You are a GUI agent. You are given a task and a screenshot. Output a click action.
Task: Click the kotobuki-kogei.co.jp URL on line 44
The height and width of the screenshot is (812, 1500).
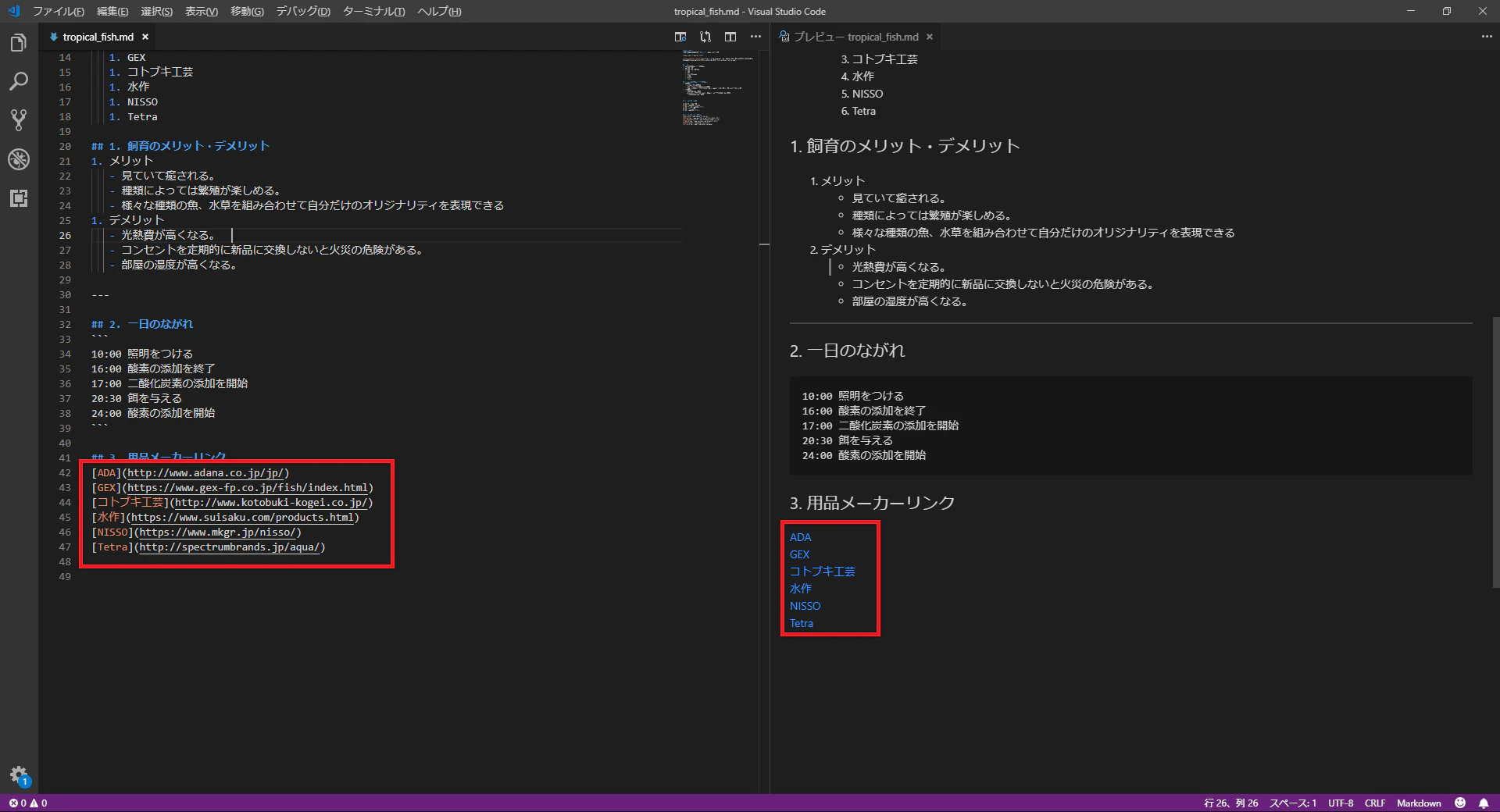(x=271, y=502)
